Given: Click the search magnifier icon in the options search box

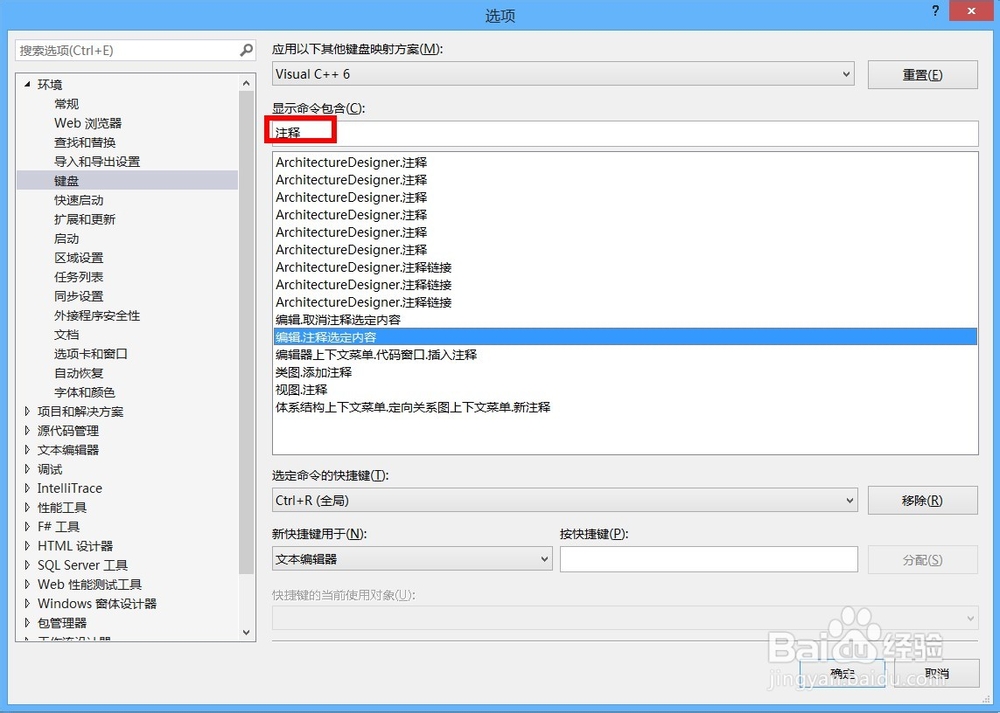Looking at the screenshot, I should click(x=246, y=50).
